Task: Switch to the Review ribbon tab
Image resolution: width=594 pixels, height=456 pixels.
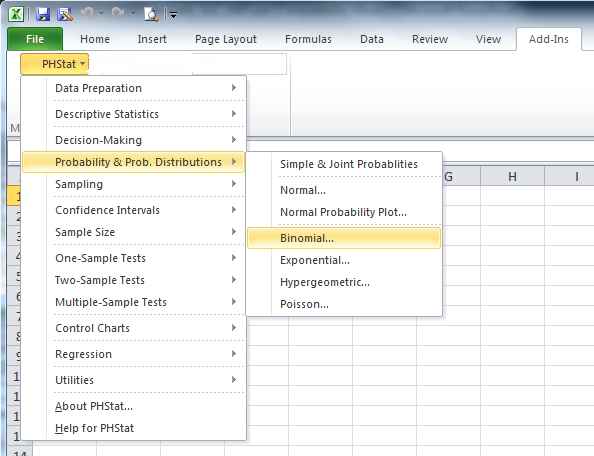Action: [430, 39]
